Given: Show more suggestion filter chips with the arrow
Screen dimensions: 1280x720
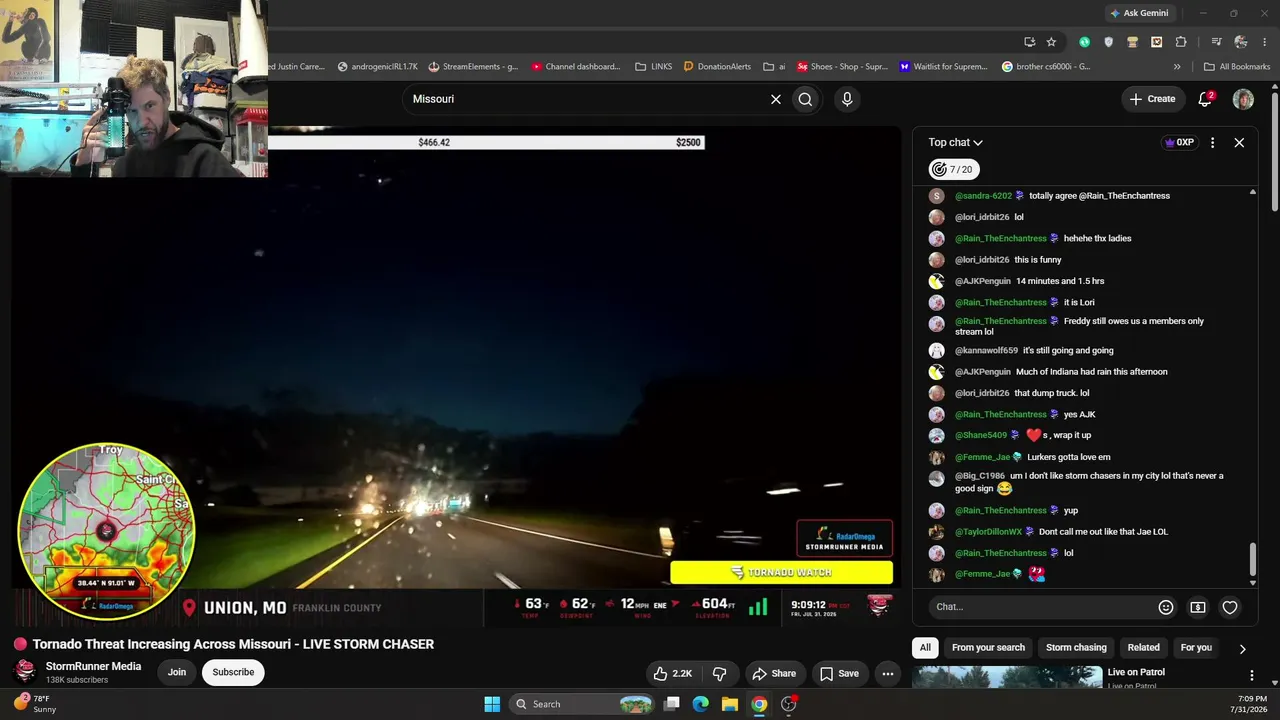Looking at the screenshot, I should click(x=1242, y=648).
